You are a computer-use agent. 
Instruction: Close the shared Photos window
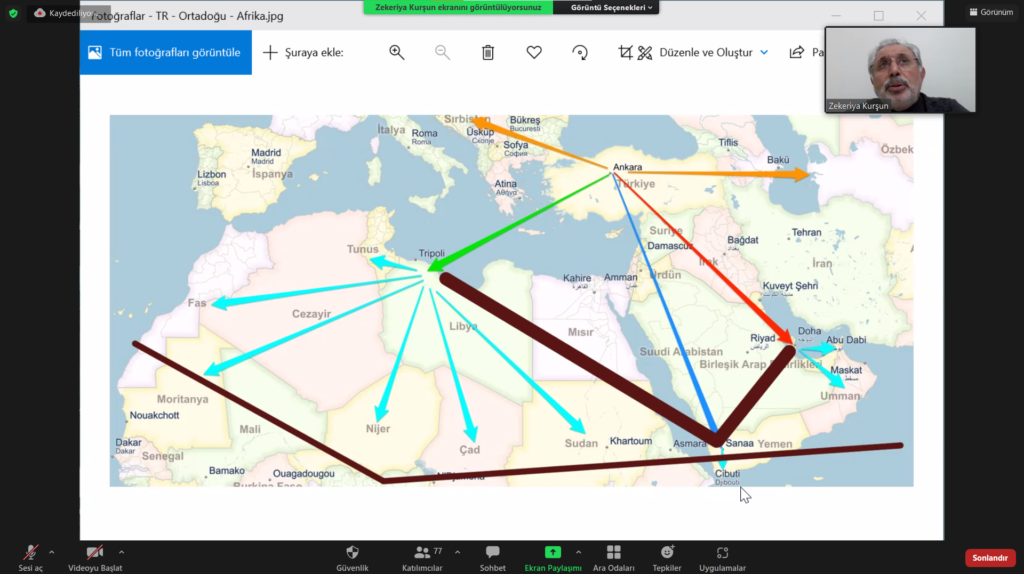(x=921, y=15)
